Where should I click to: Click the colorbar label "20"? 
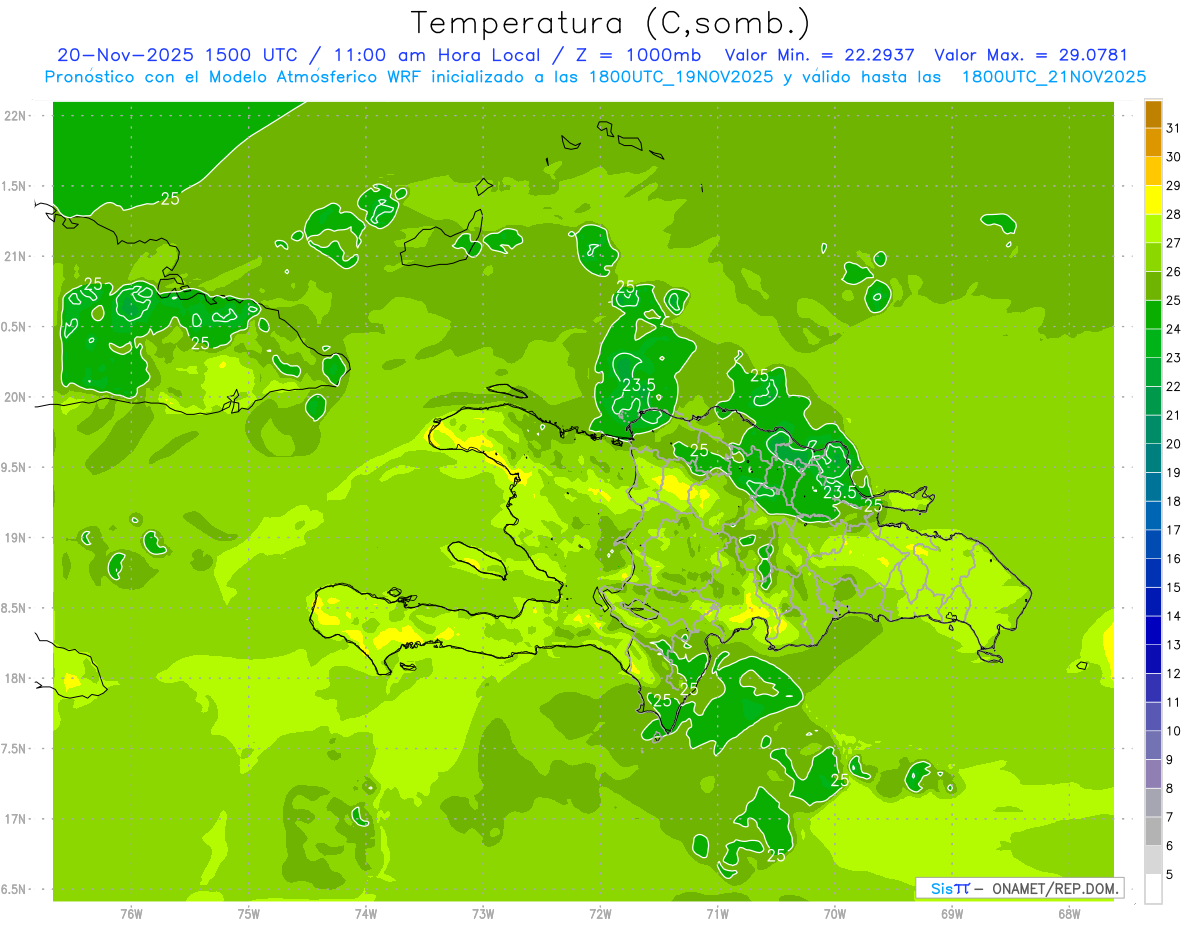pos(1174,444)
